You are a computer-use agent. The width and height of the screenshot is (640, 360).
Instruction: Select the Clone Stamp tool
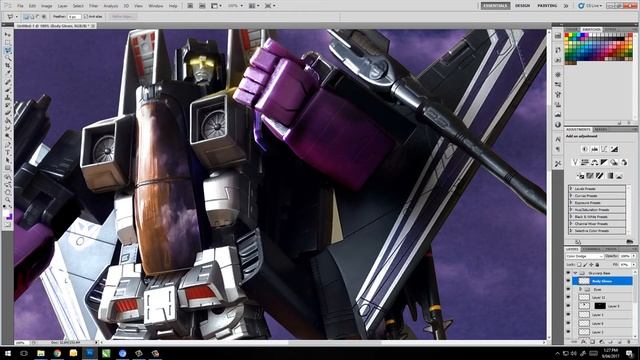(x=8, y=98)
